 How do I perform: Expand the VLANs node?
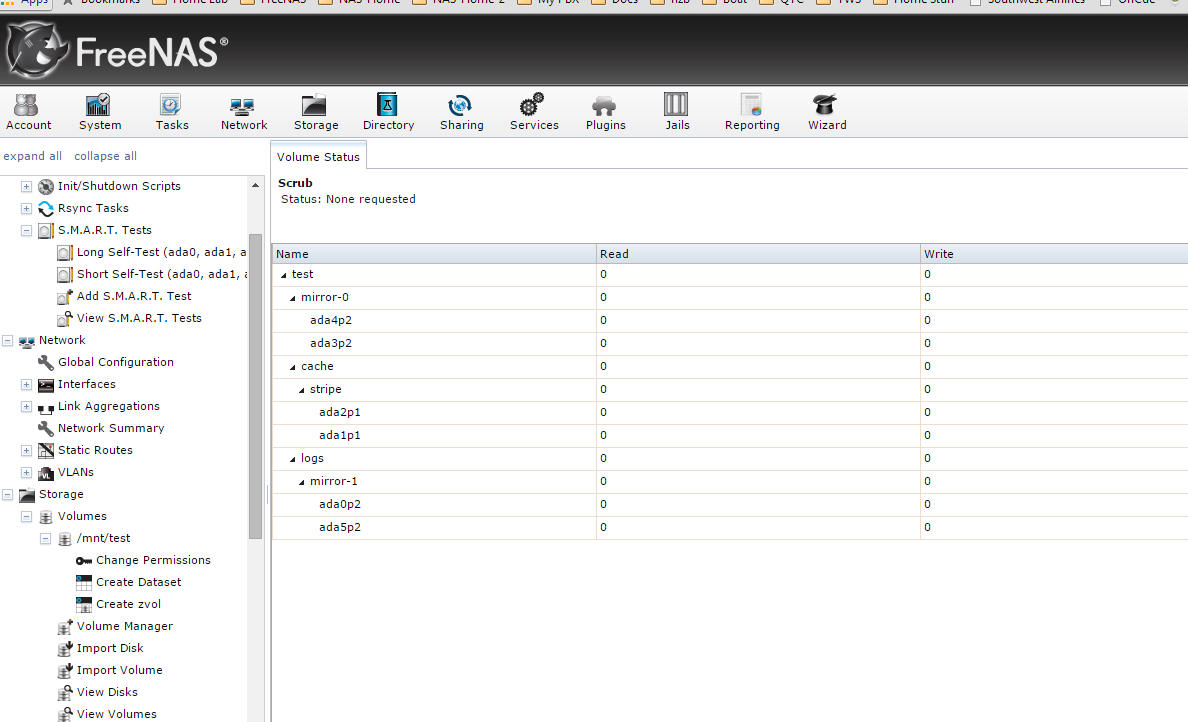(27, 473)
